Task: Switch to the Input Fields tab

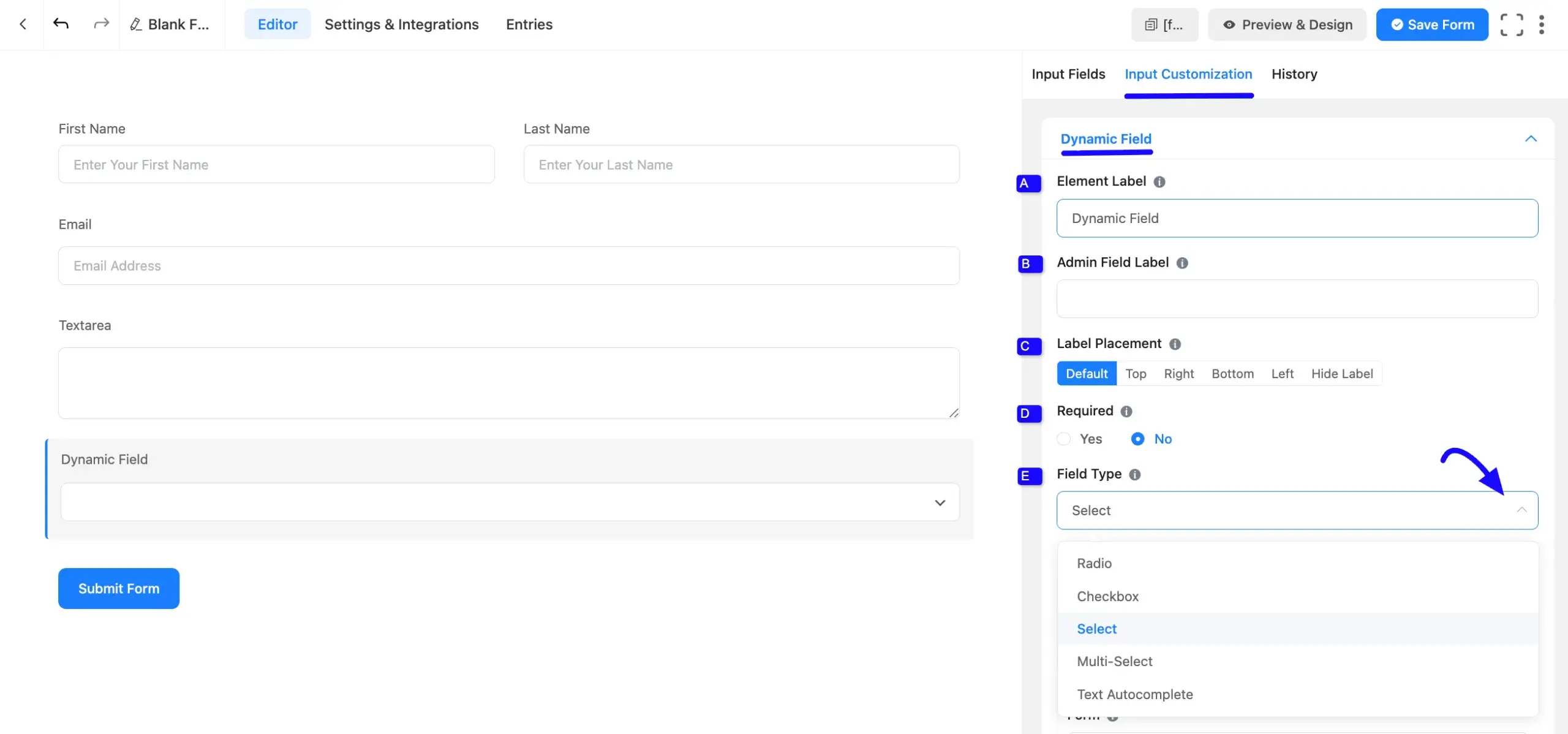Action: [1068, 74]
